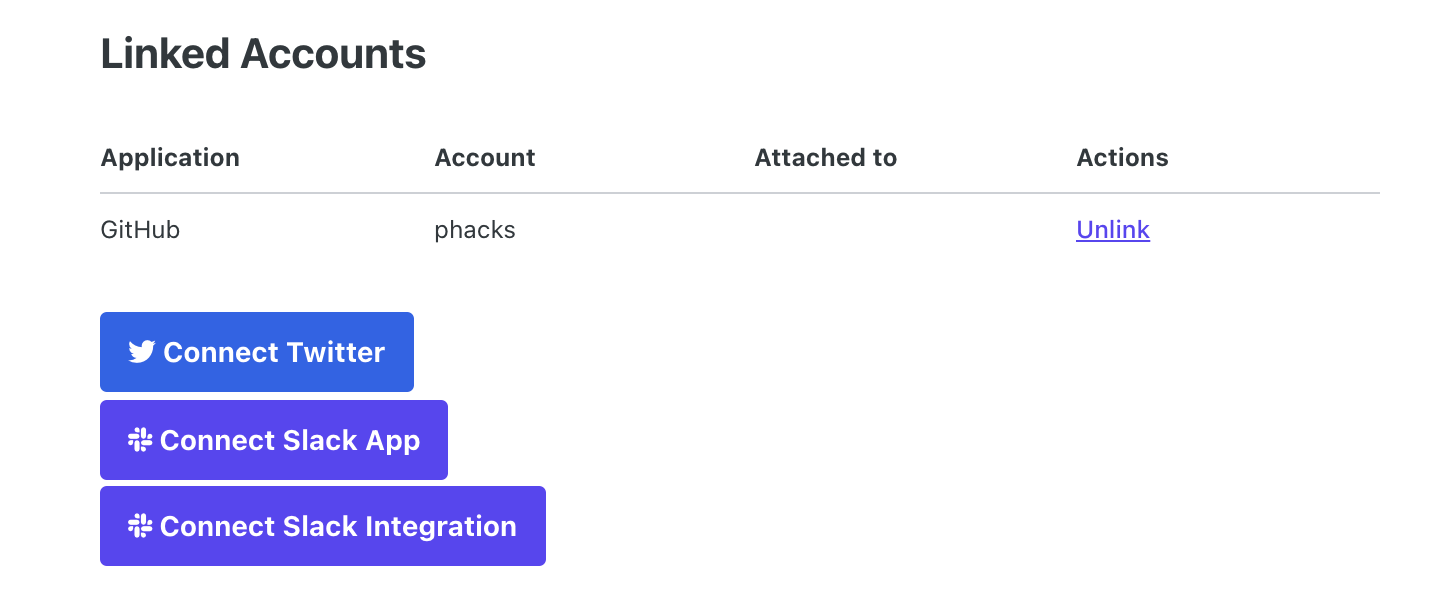Click the word Twitter on the blue button
Screen dimensions: 1456x596
click(x=335, y=352)
